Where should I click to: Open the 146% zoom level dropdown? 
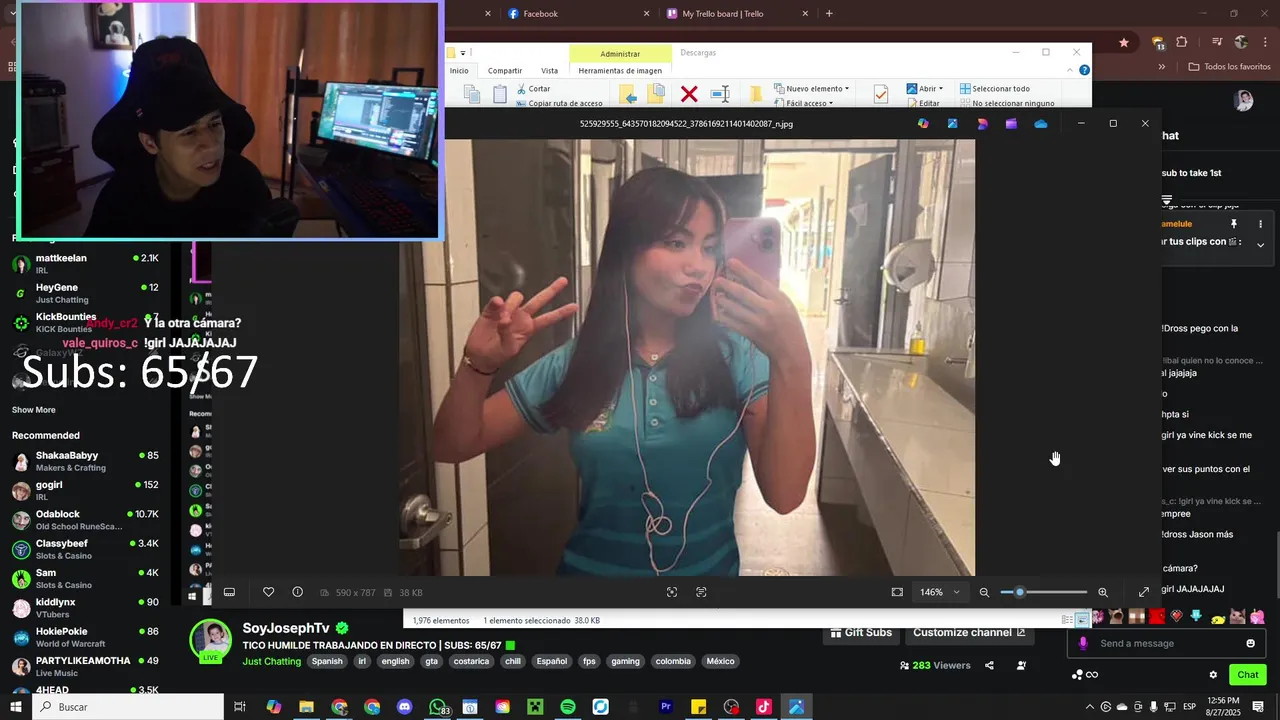coord(940,592)
